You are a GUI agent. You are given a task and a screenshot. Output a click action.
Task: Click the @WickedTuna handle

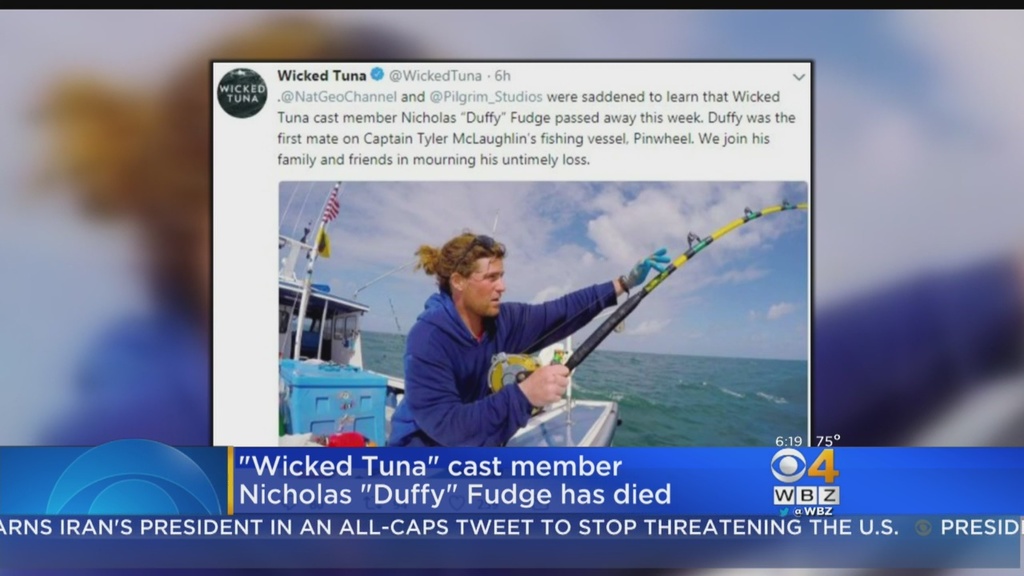[435, 76]
